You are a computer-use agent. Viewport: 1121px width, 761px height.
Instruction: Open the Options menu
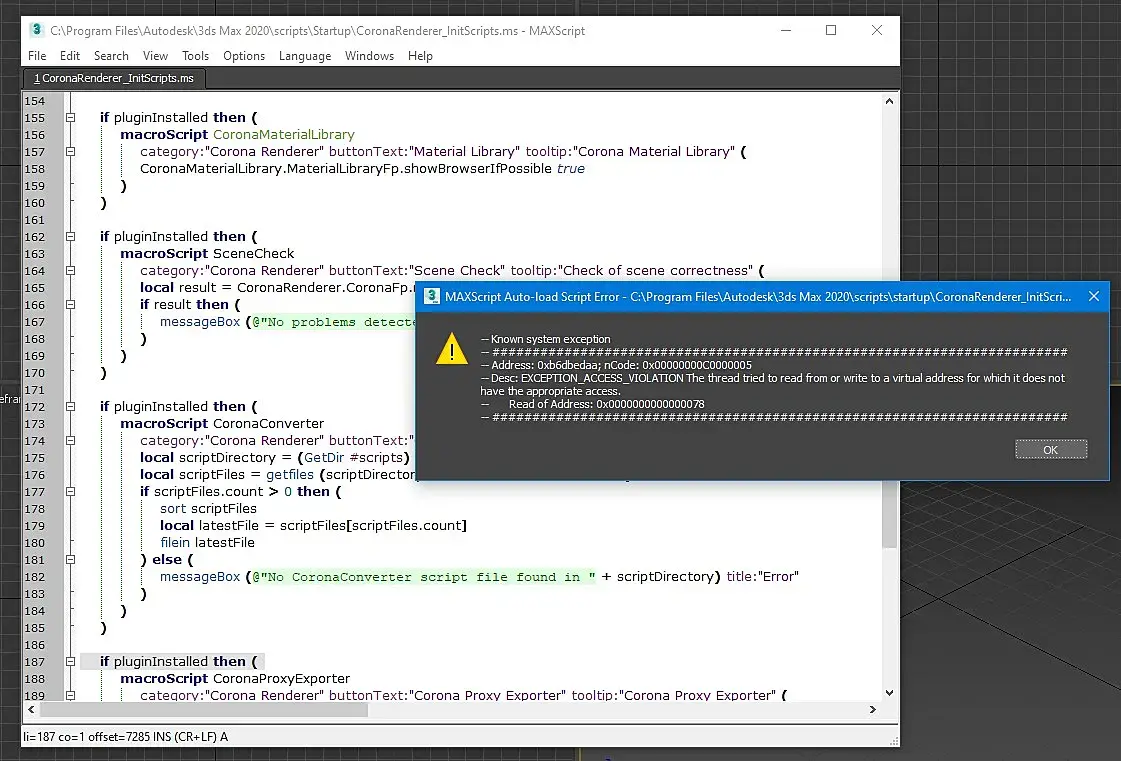click(244, 56)
